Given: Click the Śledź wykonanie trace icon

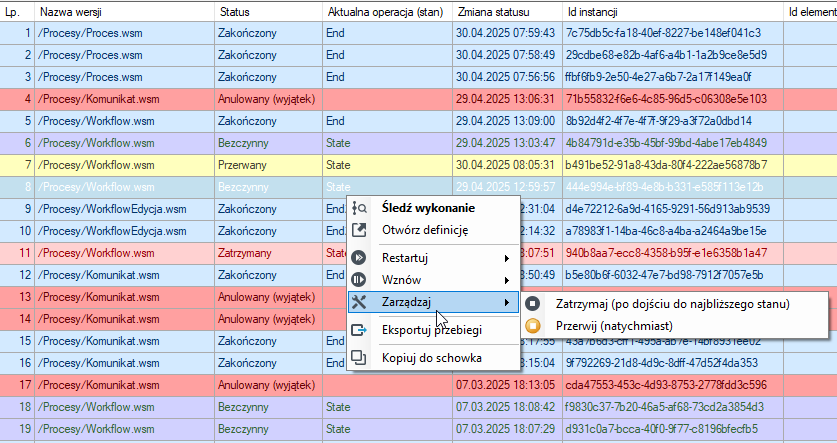Looking at the screenshot, I should point(359,208).
